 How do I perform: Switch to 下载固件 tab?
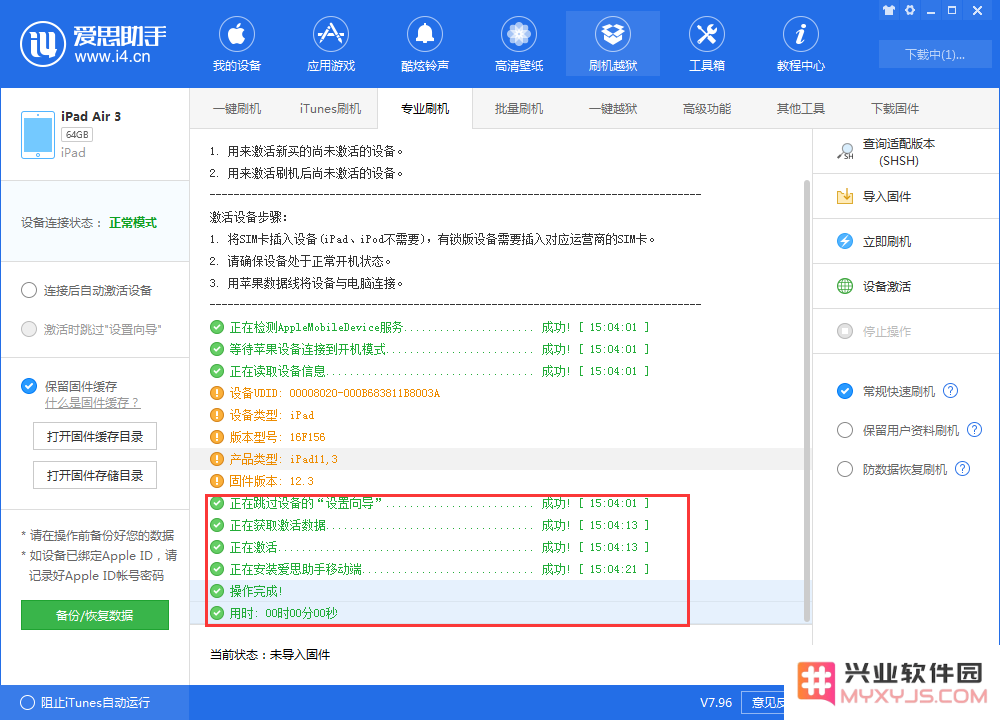point(895,108)
